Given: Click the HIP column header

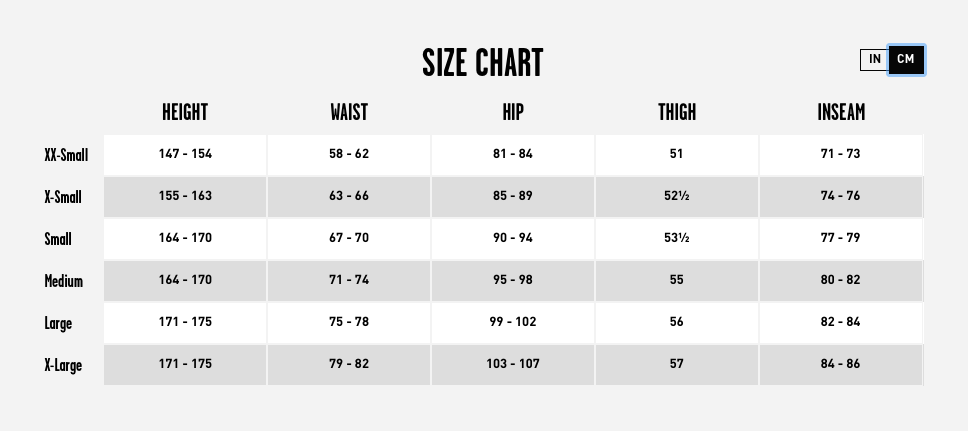Looking at the screenshot, I should tap(513, 112).
